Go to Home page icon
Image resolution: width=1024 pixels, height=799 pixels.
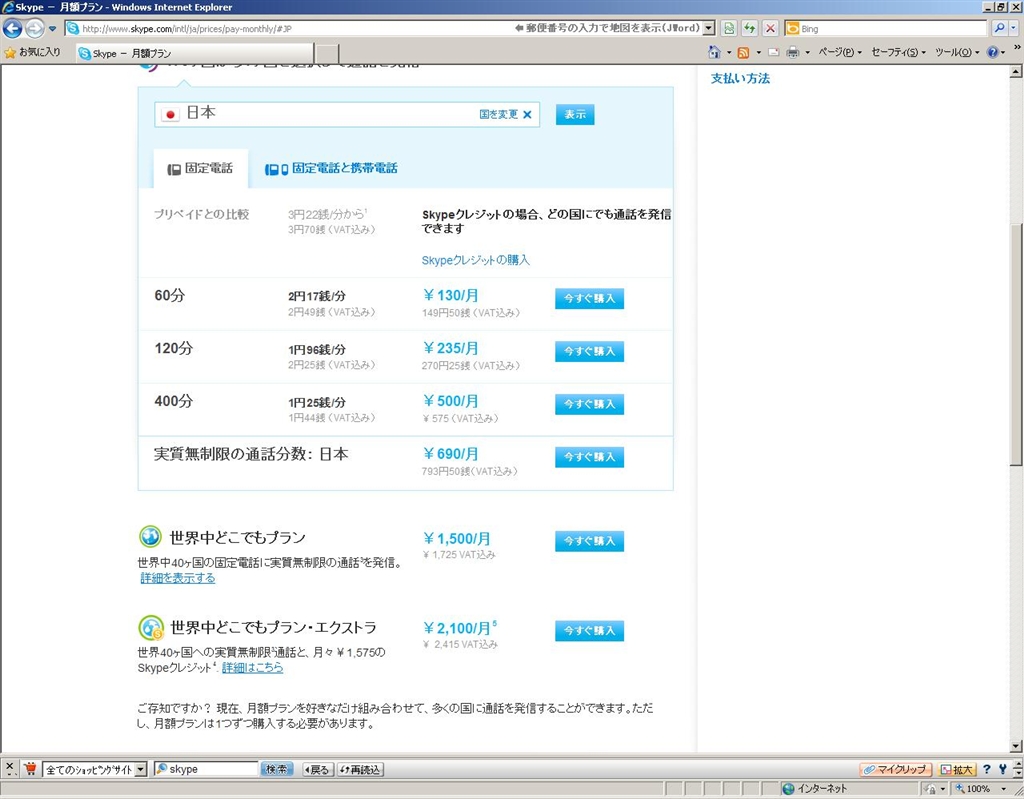coord(714,52)
